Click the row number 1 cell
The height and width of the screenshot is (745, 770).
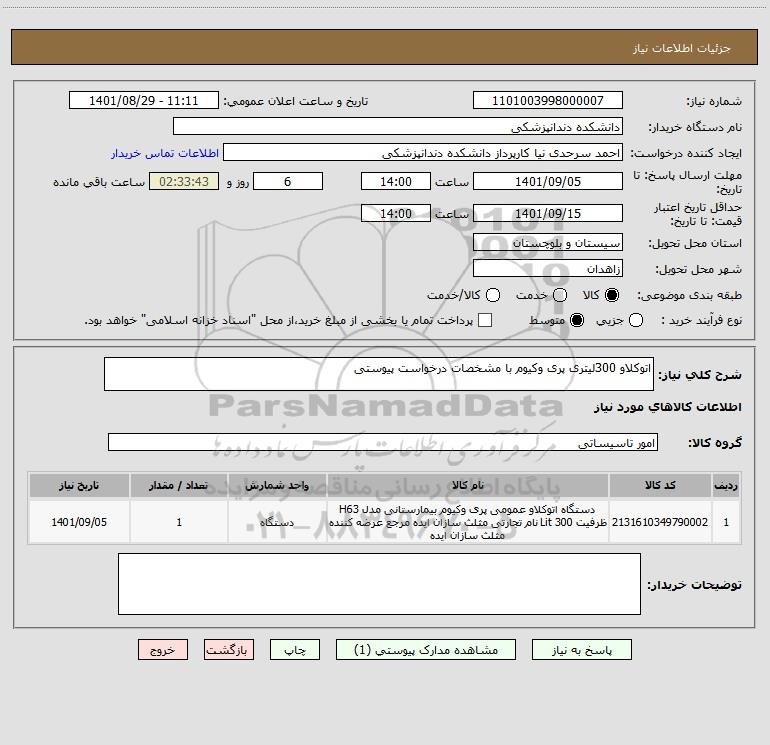[726, 522]
